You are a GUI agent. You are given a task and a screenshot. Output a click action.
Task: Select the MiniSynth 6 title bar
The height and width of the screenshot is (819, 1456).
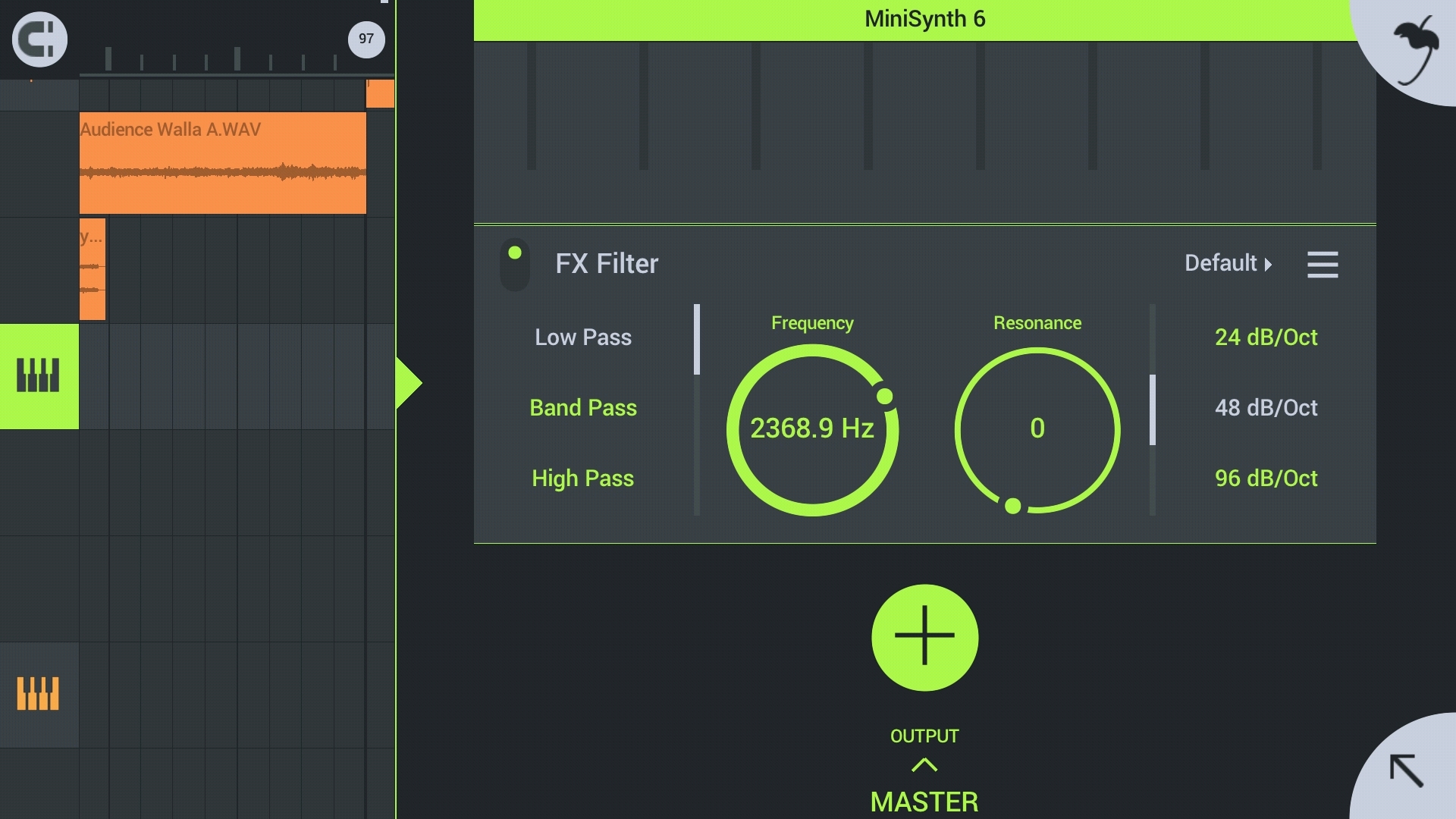point(924,18)
